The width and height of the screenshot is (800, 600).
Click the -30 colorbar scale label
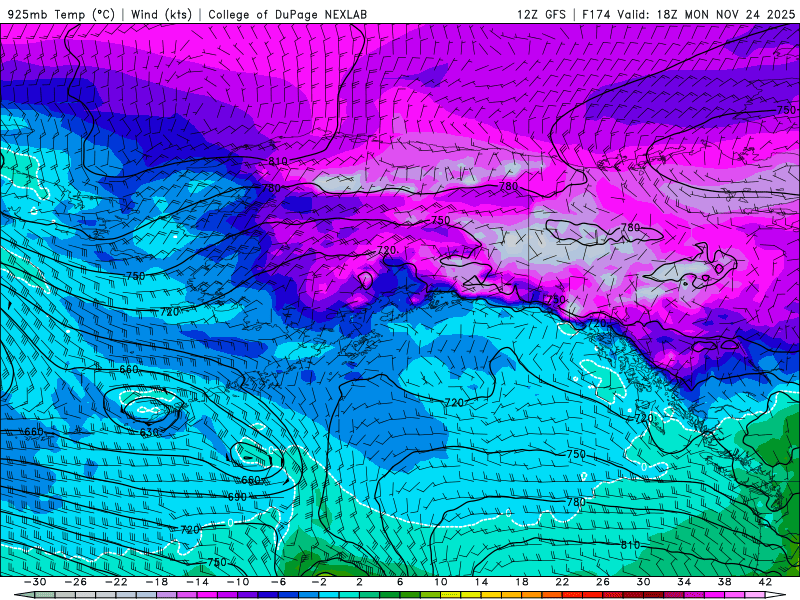35,582
